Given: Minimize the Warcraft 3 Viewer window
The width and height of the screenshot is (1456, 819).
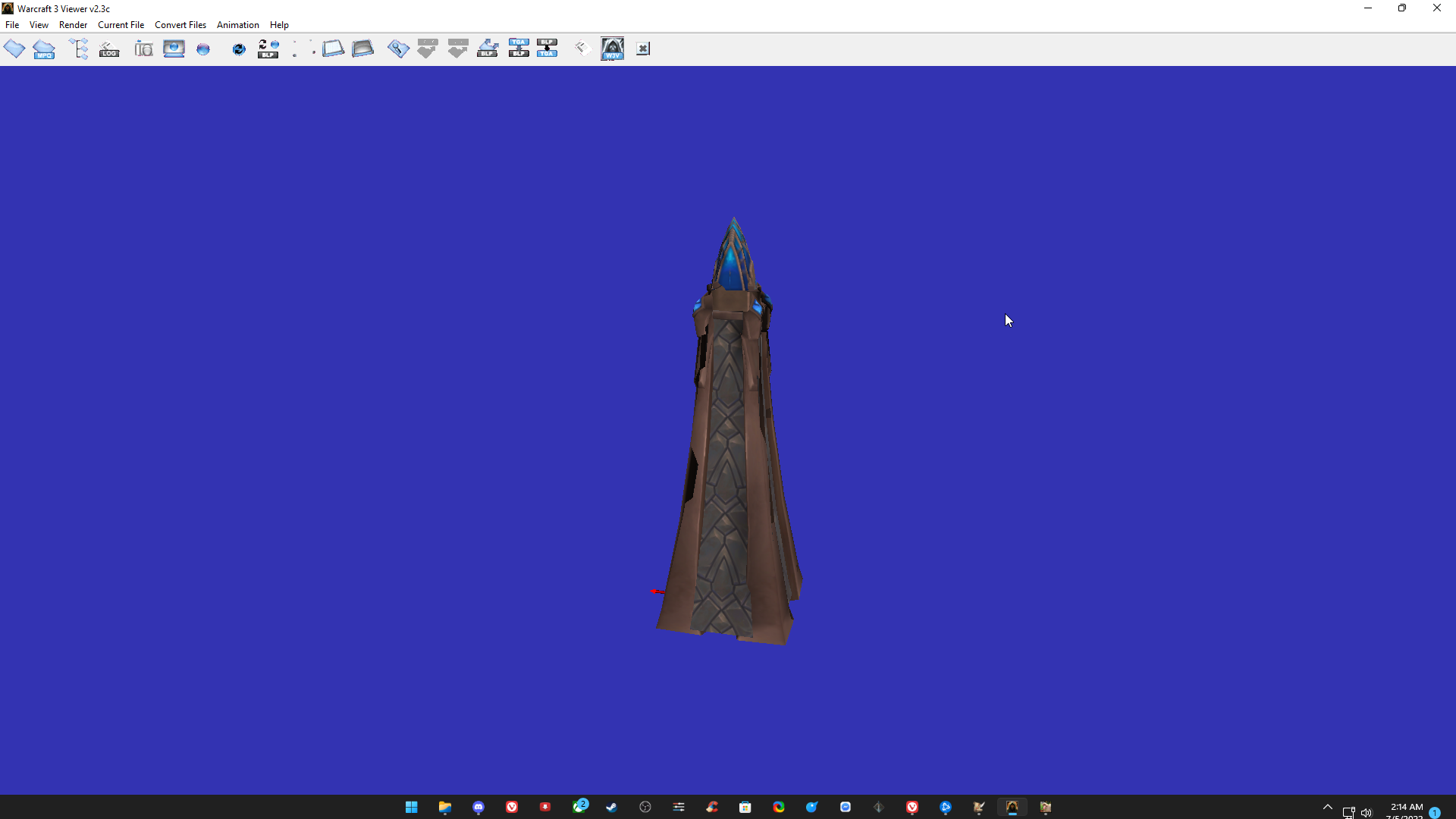Looking at the screenshot, I should [x=1368, y=8].
